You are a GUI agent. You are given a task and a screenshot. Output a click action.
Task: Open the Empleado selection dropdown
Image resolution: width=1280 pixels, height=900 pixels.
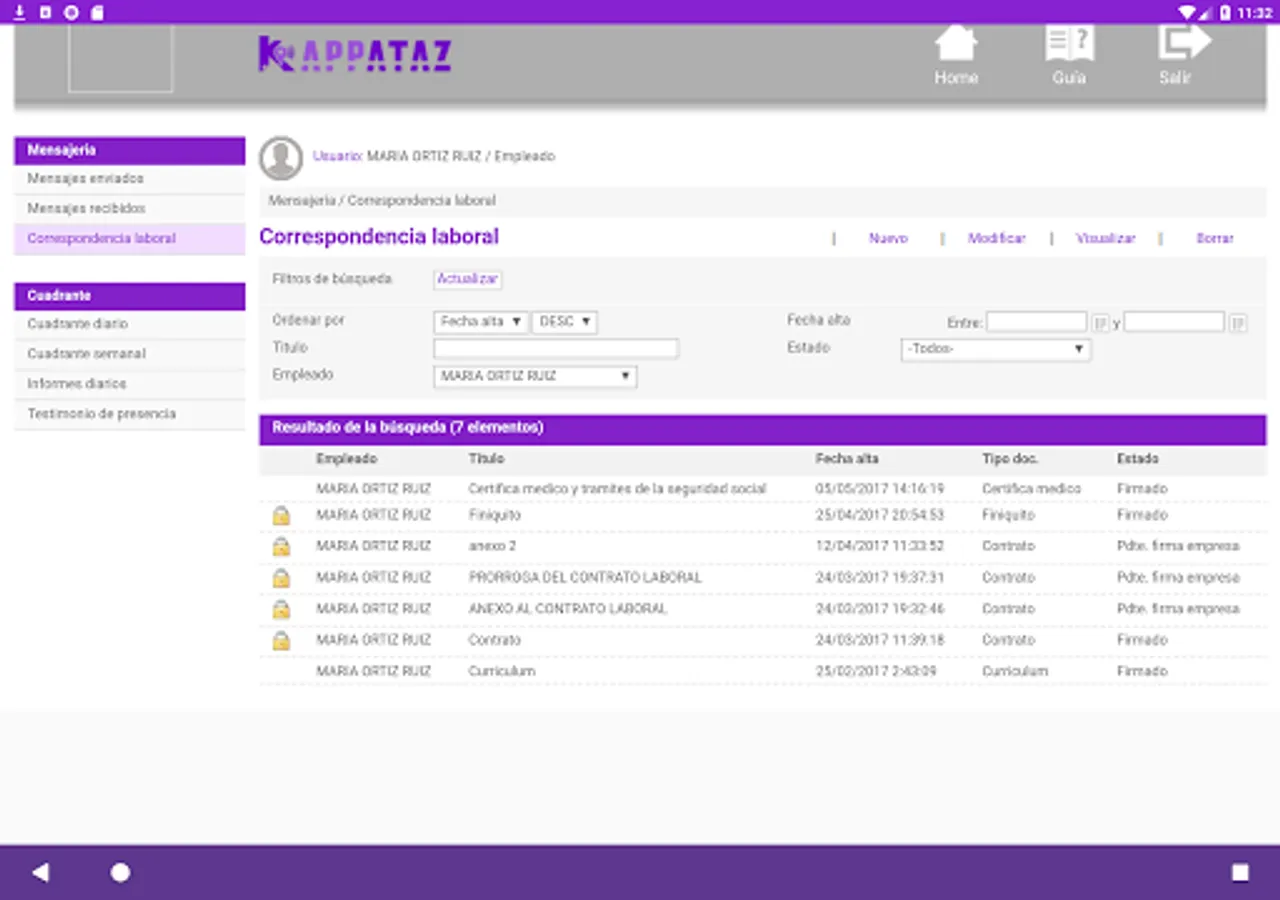pyautogui.click(x=535, y=376)
